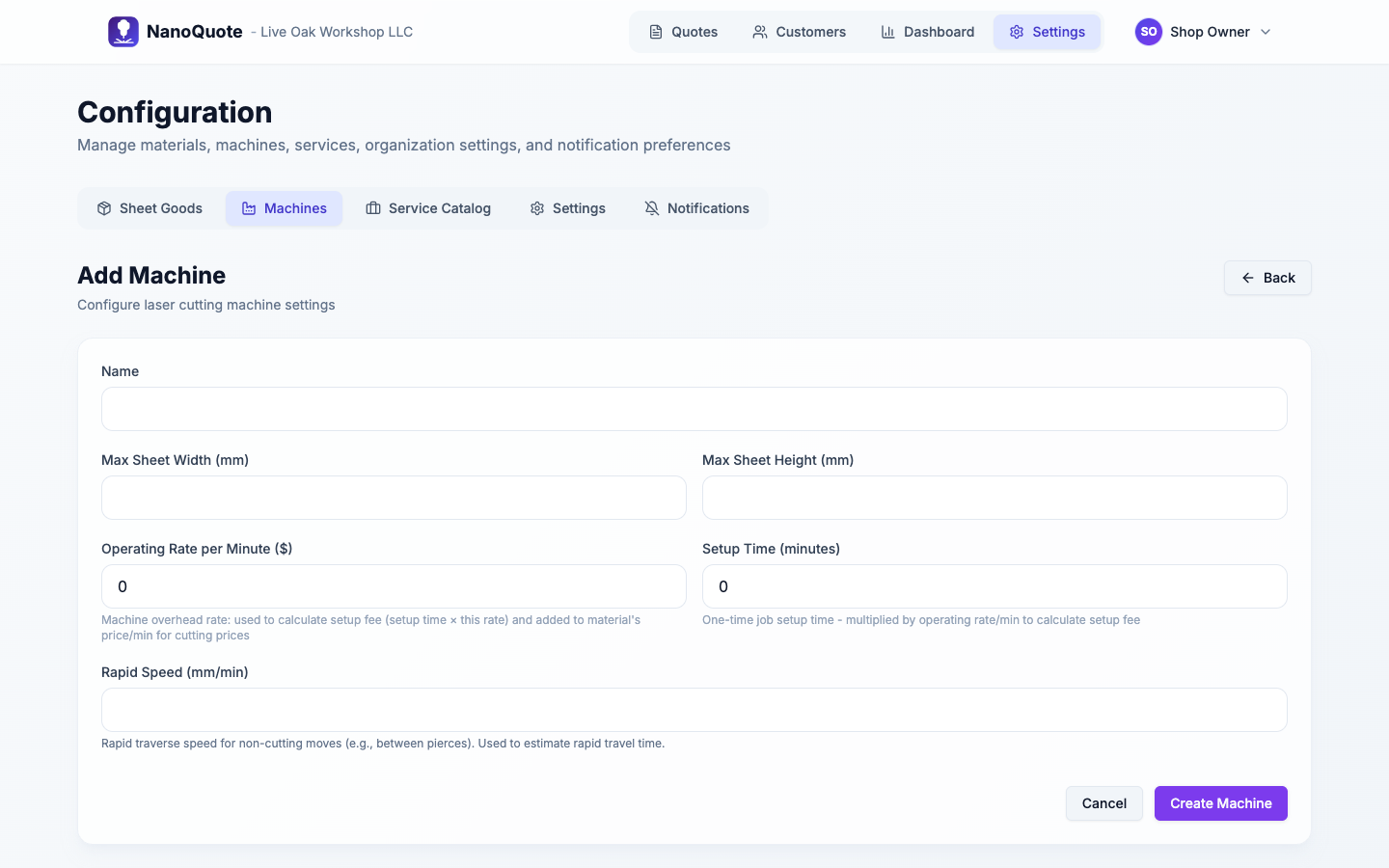1389x868 pixels.
Task: Focus the machine Name input field
Action: point(694,409)
